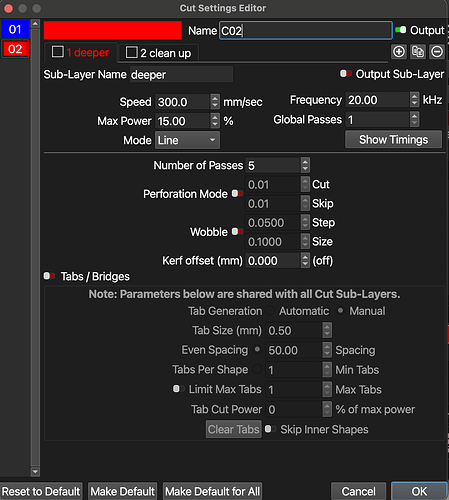Click the Show Timings button
Viewport: 449px width, 500px height.
[393, 139]
